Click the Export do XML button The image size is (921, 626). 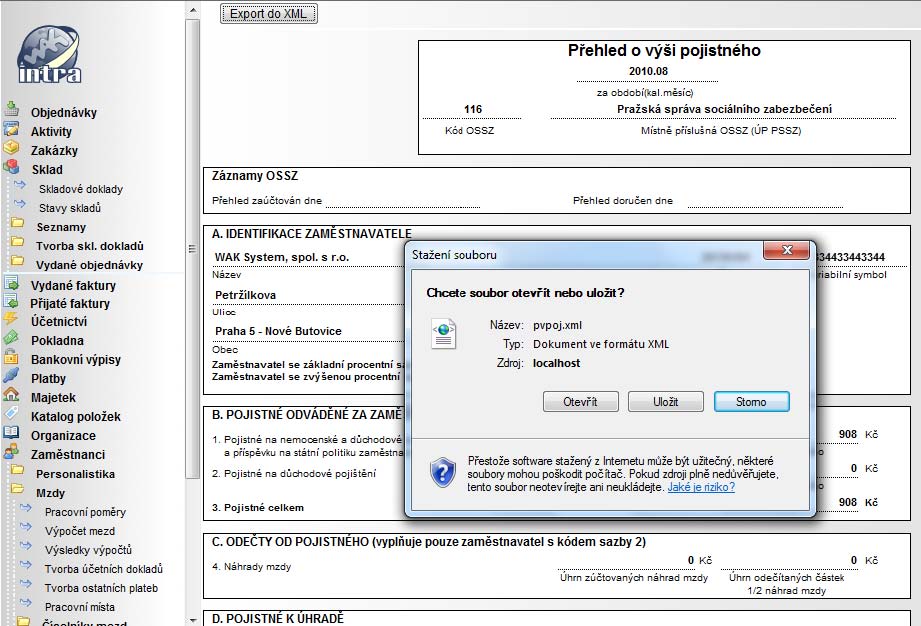click(x=268, y=13)
